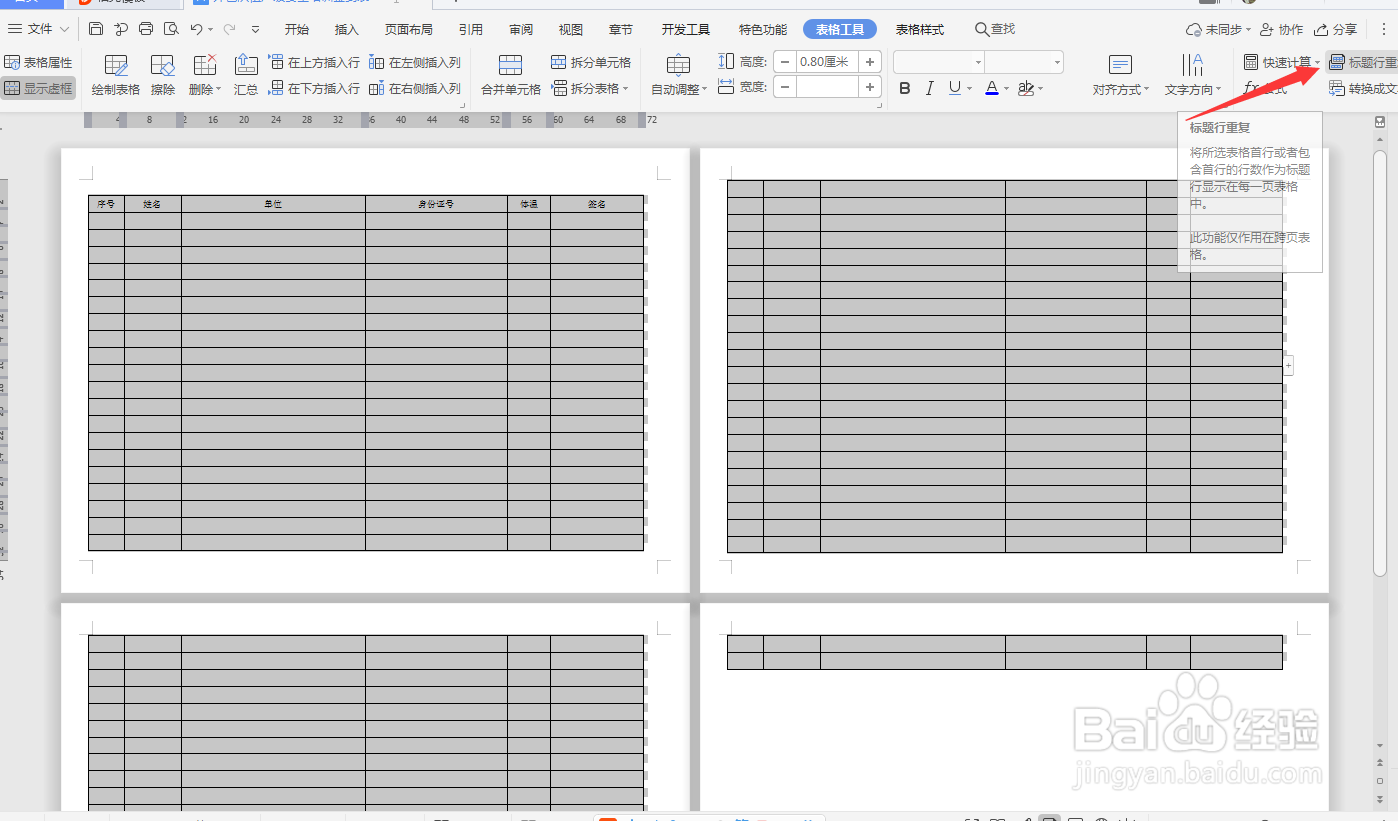Open the File (文件) menu

39,29
